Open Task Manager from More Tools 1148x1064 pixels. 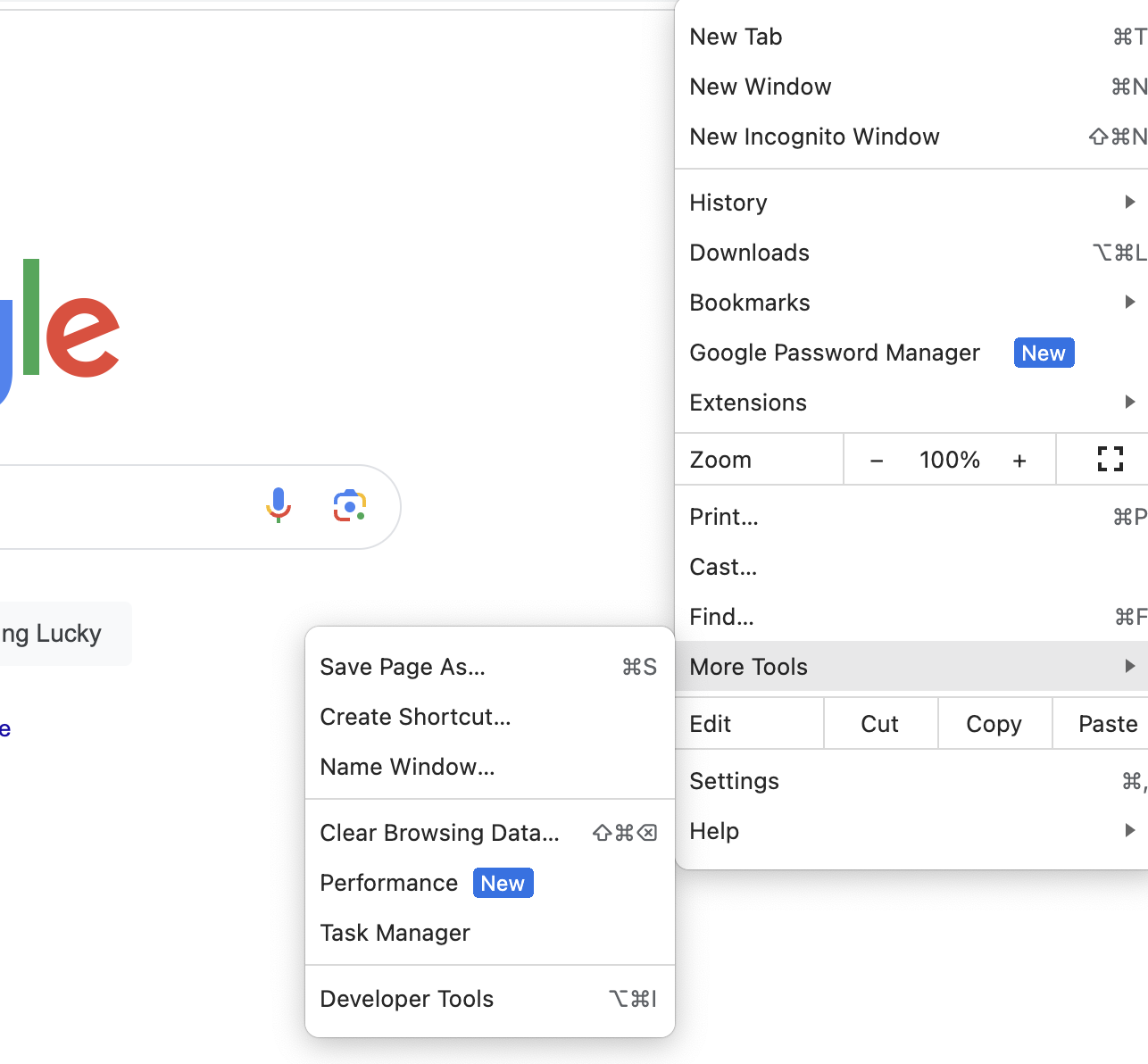[x=395, y=933]
